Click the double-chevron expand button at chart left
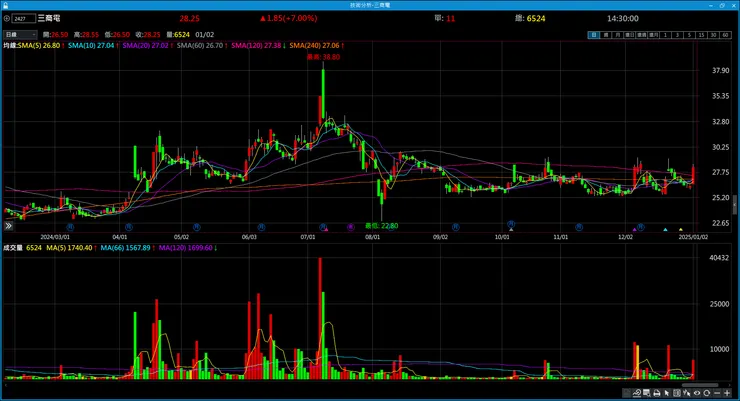Screen dimensions: 740x401 point(8,226)
